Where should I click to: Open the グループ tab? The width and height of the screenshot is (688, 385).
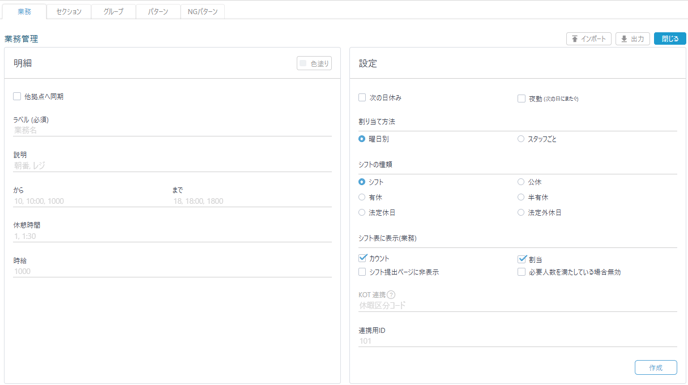[x=113, y=12]
